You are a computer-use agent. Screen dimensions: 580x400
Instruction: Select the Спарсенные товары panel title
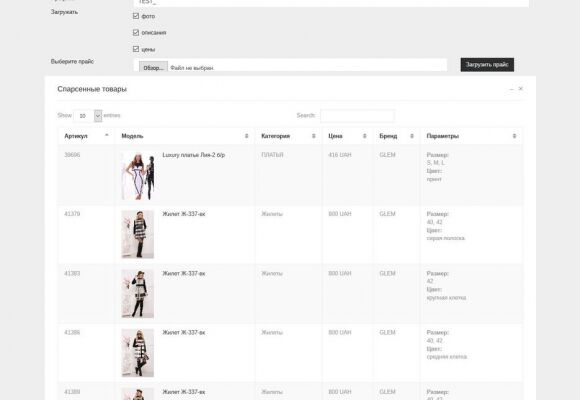pyautogui.click(x=92, y=89)
